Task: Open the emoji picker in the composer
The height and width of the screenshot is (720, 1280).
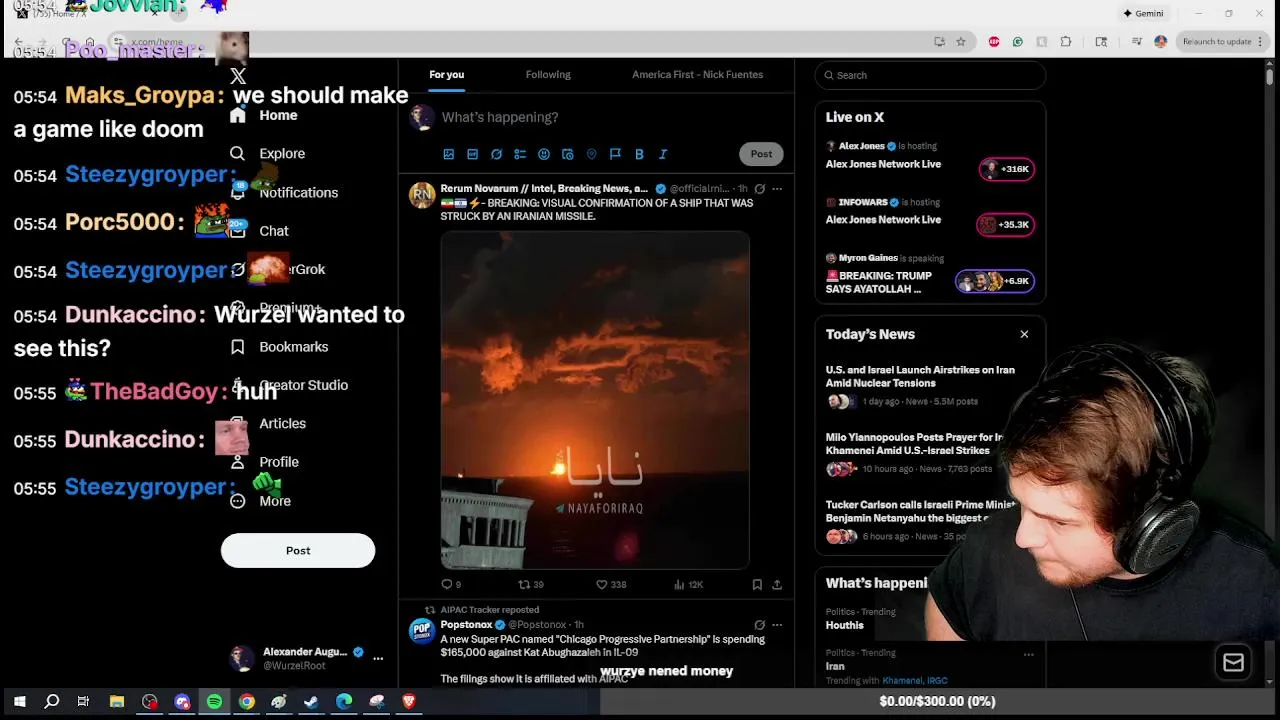Action: 544,154
